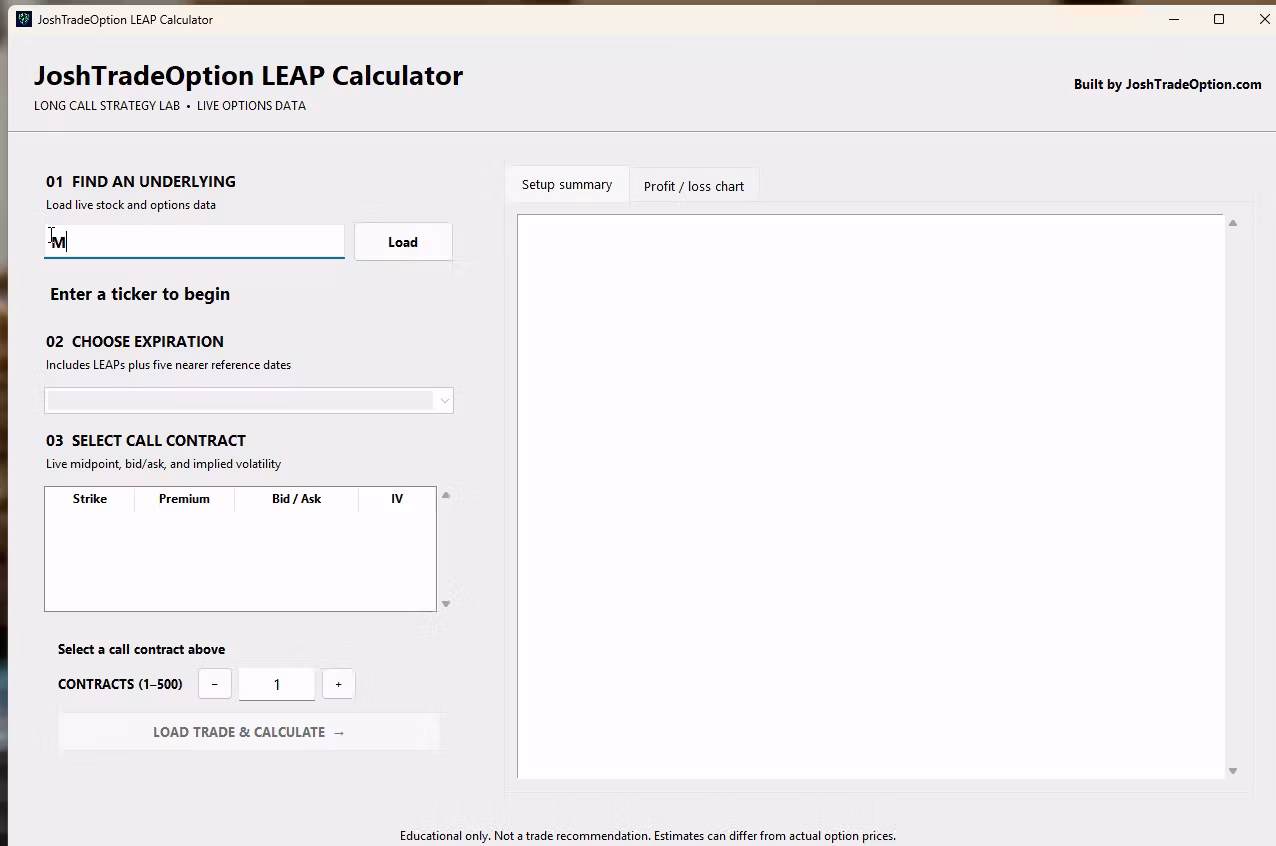
Task: Click the "CONTRACTS (1–500)" label
Action: tap(120, 684)
